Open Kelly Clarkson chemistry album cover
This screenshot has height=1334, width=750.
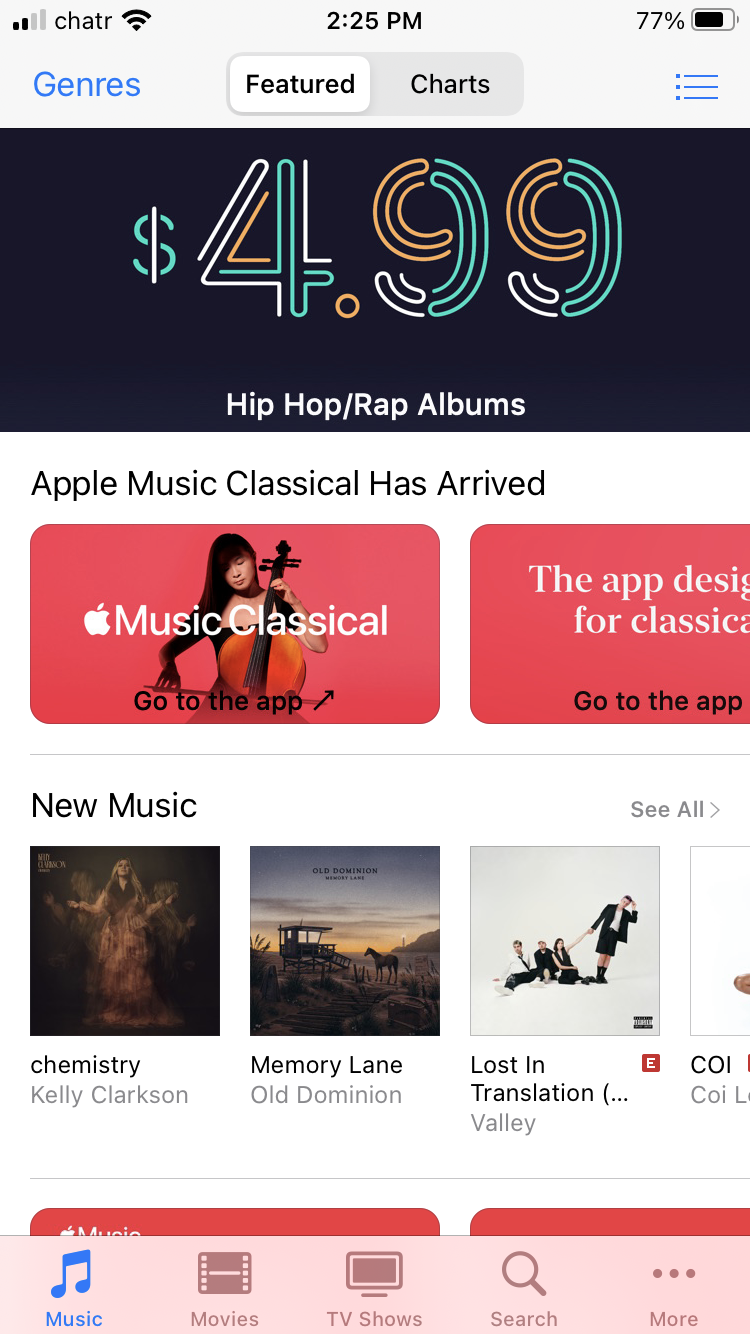(x=125, y=941)
